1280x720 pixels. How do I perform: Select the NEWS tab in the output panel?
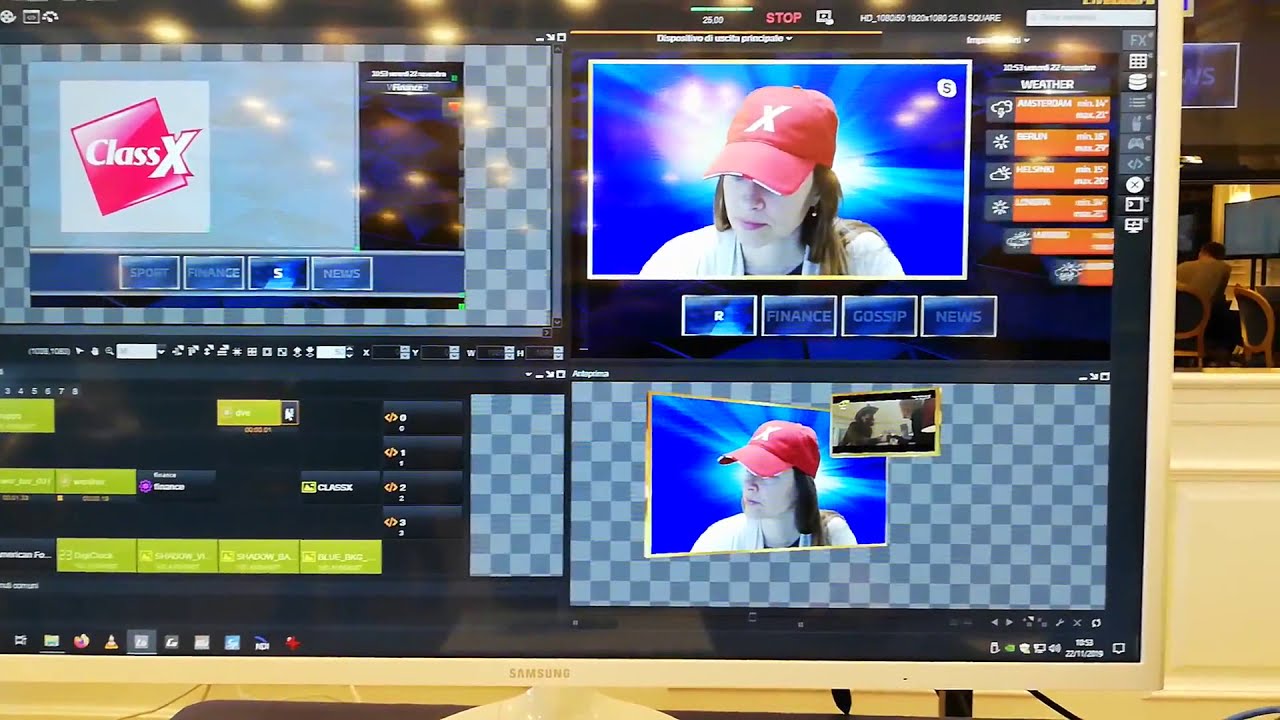pos(958,315)
